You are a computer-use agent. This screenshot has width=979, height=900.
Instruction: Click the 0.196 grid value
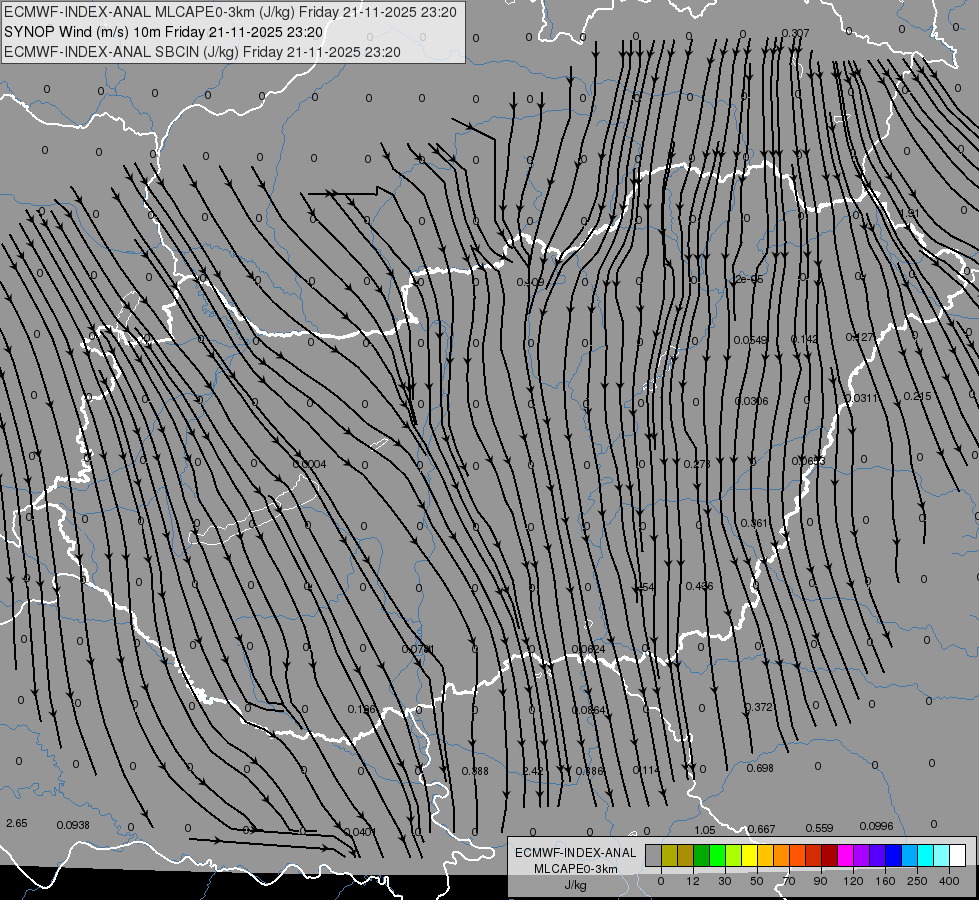[362, 709]
